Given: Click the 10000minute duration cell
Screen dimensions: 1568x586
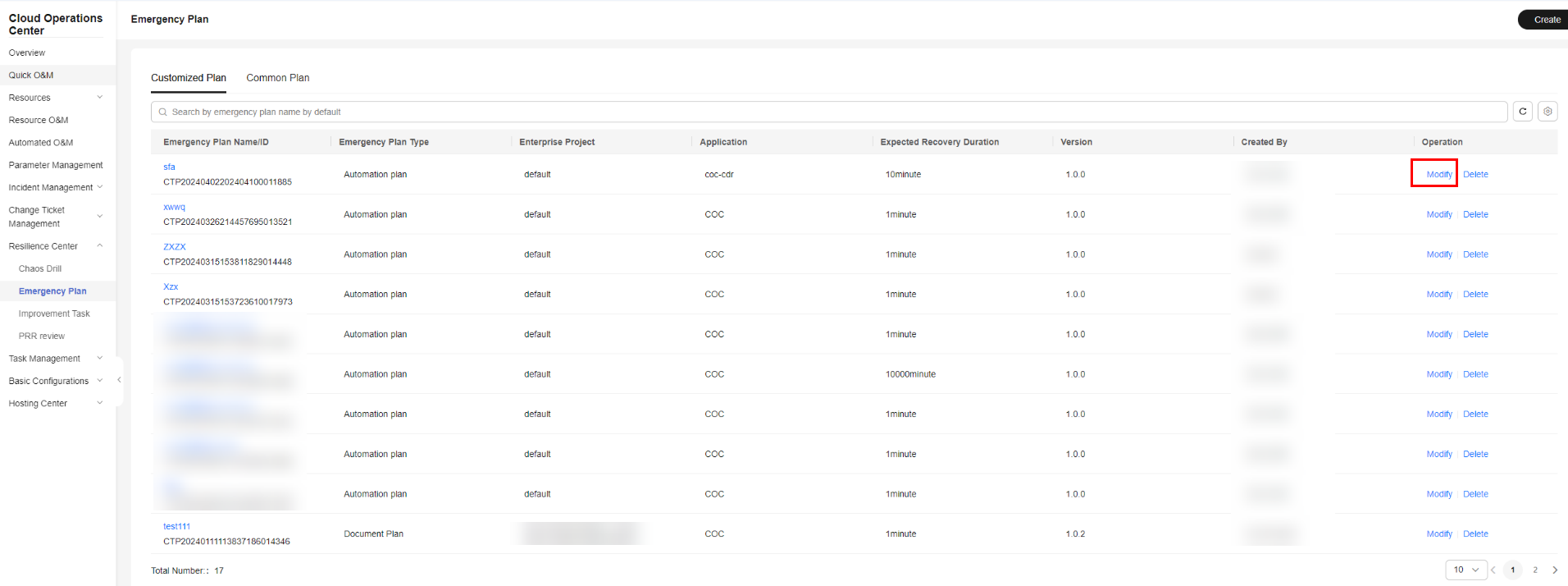Looking at the screenshot, I should point(910,374).
